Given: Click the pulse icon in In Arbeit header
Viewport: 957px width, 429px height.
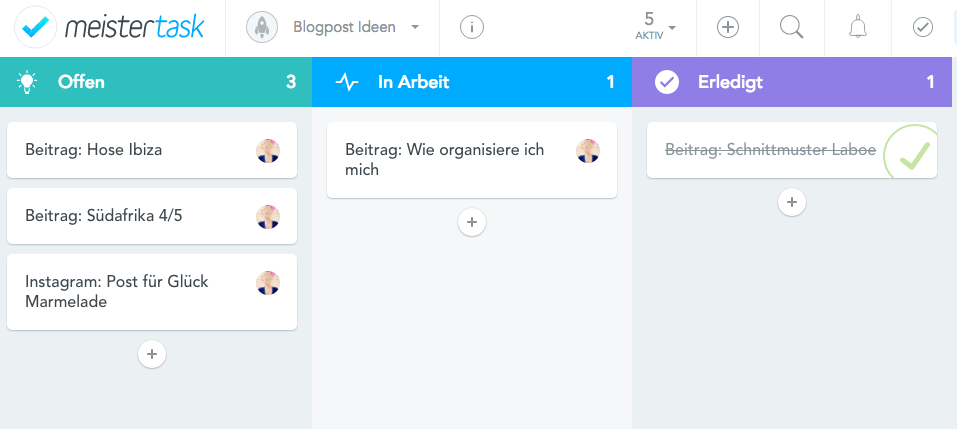Looking at the screenshot, I should tap(347, 82).
